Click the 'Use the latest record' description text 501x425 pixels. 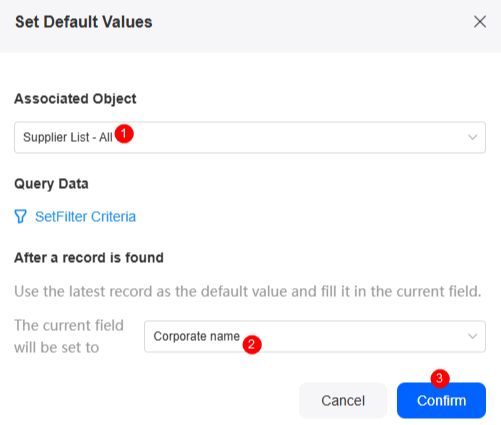[x=248, y=291]
